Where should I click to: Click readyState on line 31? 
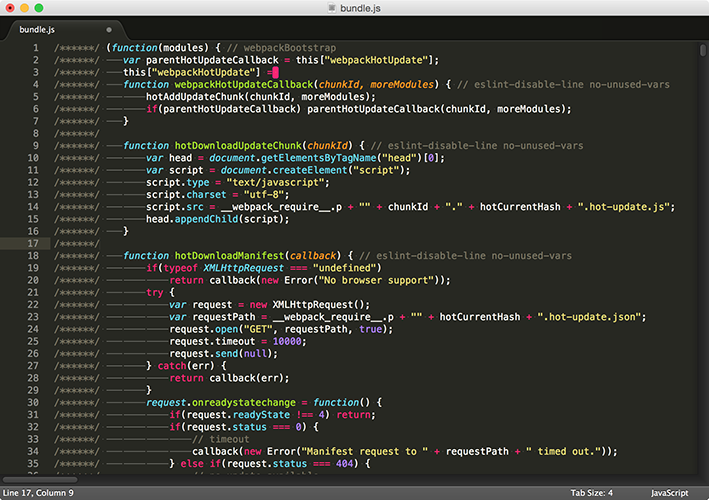pos(261,415)
